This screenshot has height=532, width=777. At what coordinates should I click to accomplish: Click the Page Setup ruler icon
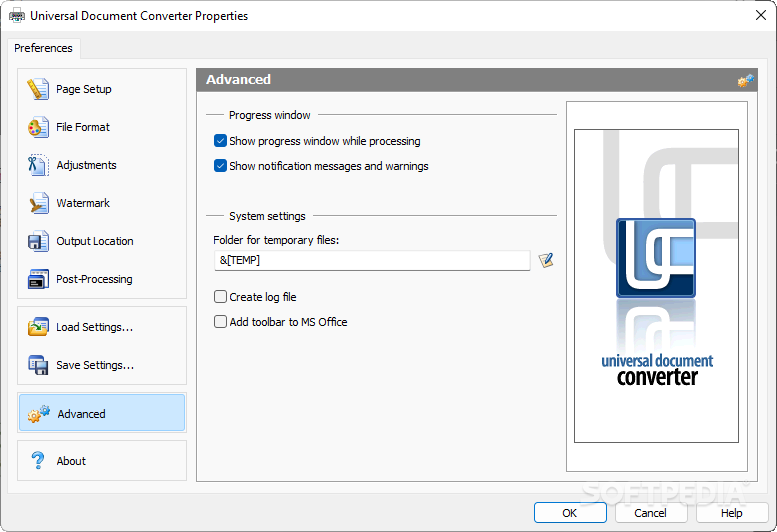pyautogui.click(x=38, y=89)
